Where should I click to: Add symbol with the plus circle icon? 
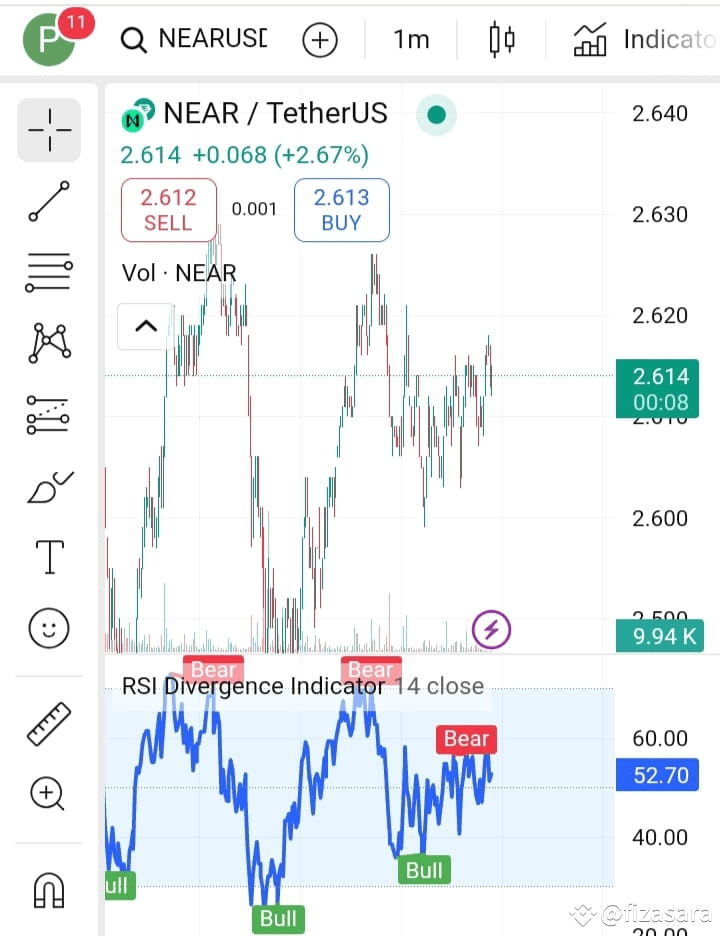[x=320, y=40]
